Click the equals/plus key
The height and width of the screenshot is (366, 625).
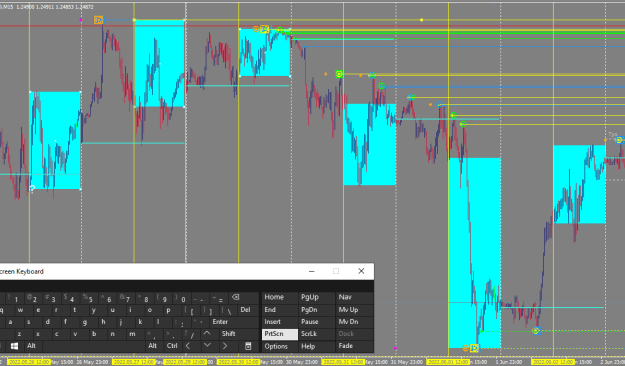click(x=218, y=298)
